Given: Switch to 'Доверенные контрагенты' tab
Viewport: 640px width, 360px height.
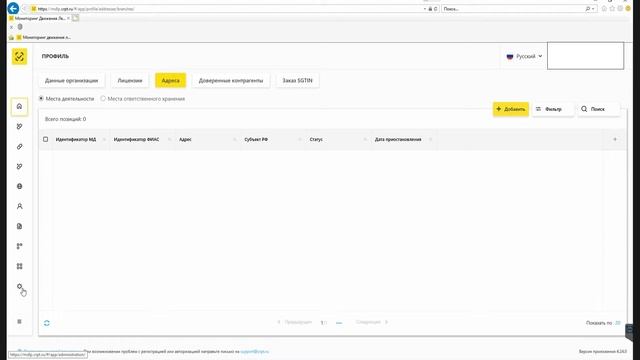Looking at the screenshot, I should 231,80.
